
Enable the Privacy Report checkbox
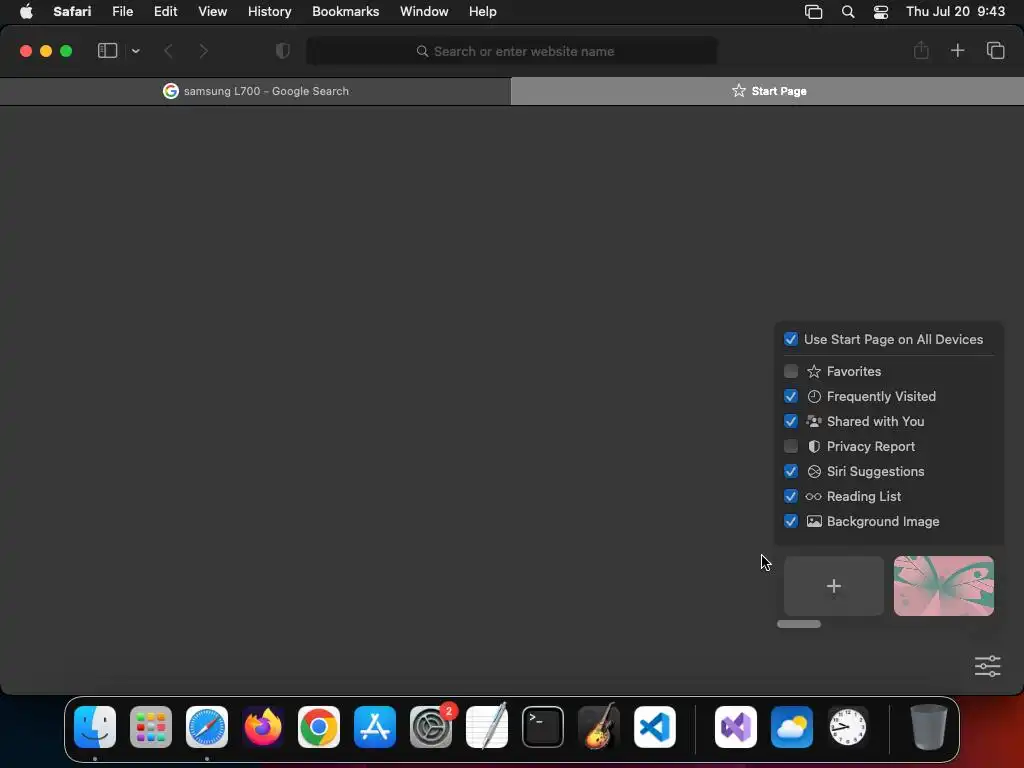(791, 446)
